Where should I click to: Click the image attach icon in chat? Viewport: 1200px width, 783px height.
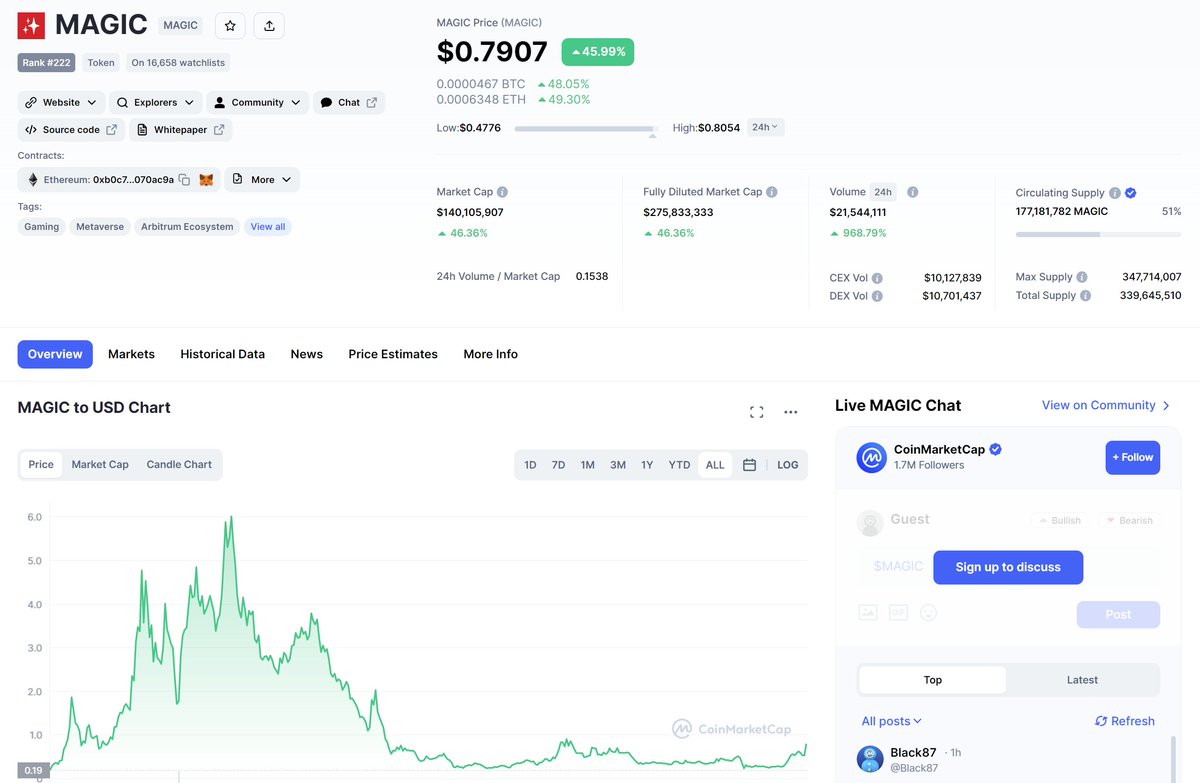pyautogui.click(x=868, y=612)
